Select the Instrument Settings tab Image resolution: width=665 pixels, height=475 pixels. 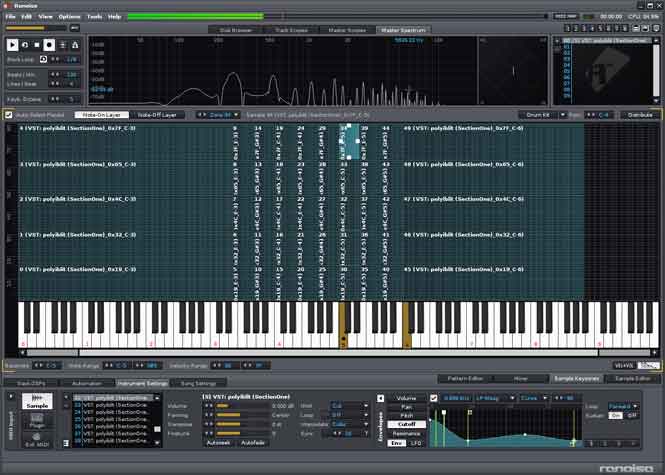[x=142, y=383]
